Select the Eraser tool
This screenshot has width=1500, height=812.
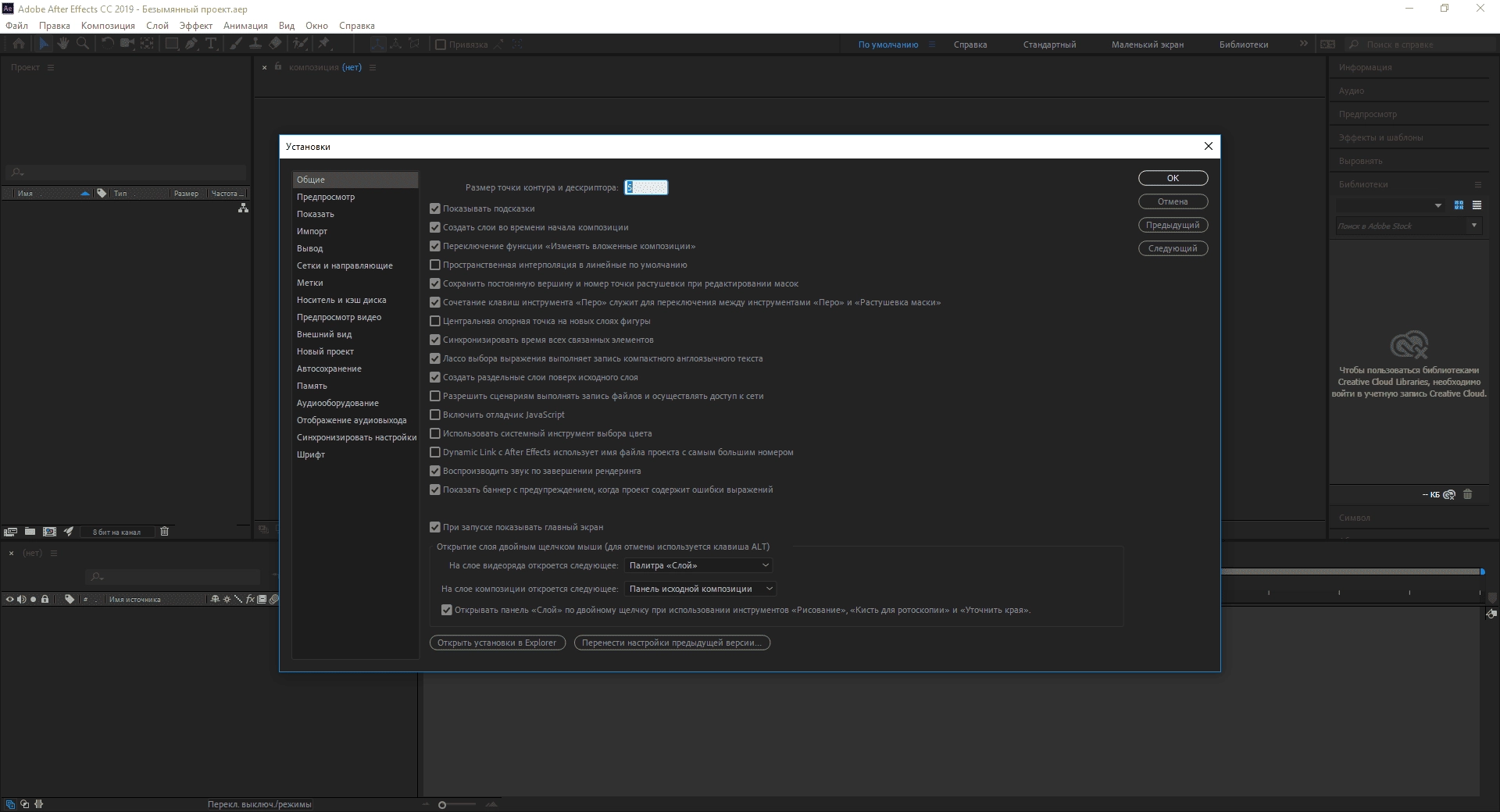(275, 44)
